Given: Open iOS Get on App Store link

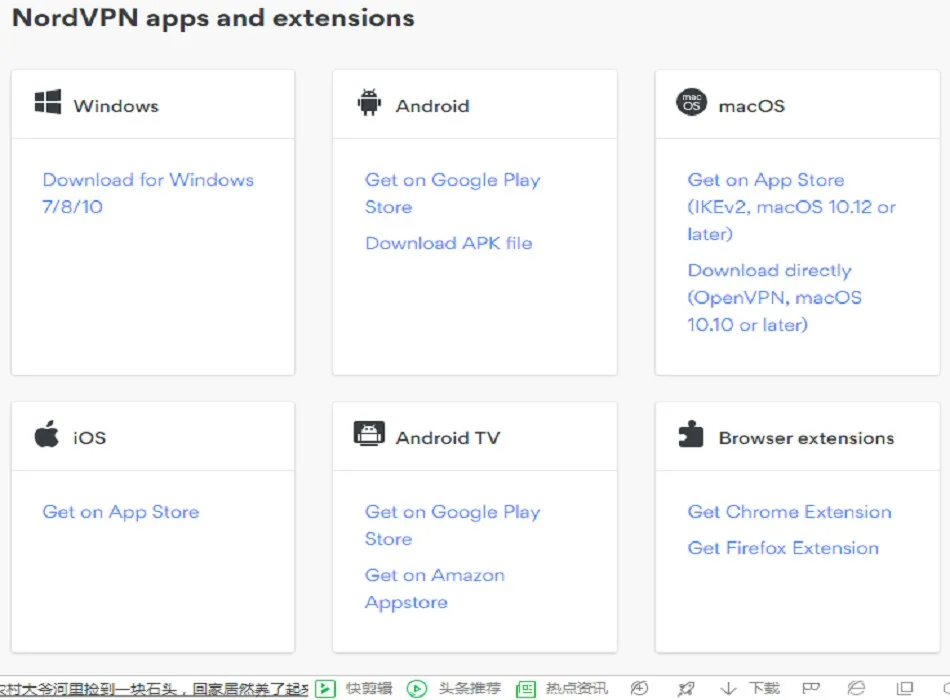Looking at the screenshot, I should coord(121,512).
